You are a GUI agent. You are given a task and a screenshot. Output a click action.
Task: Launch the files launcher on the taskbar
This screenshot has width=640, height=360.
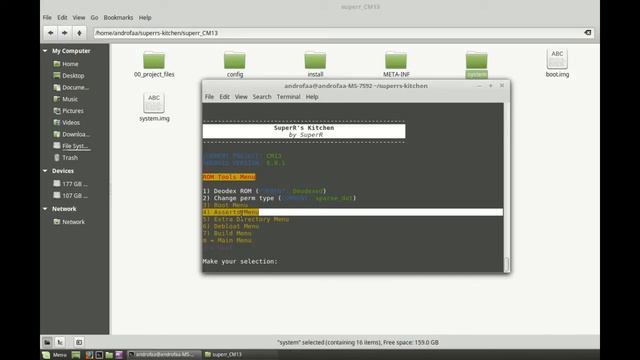(x=109, y=355)
